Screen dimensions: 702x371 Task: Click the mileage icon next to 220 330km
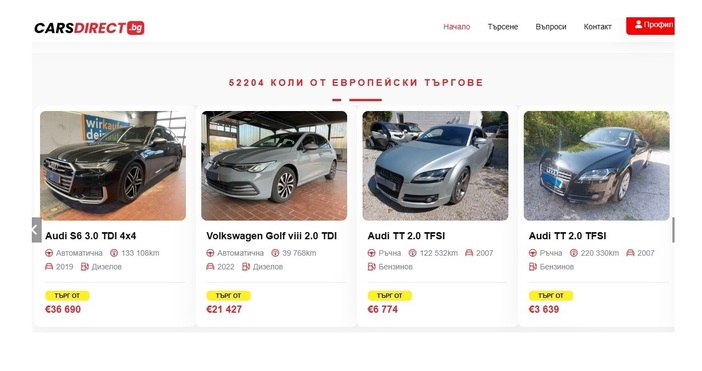(574, 253)
